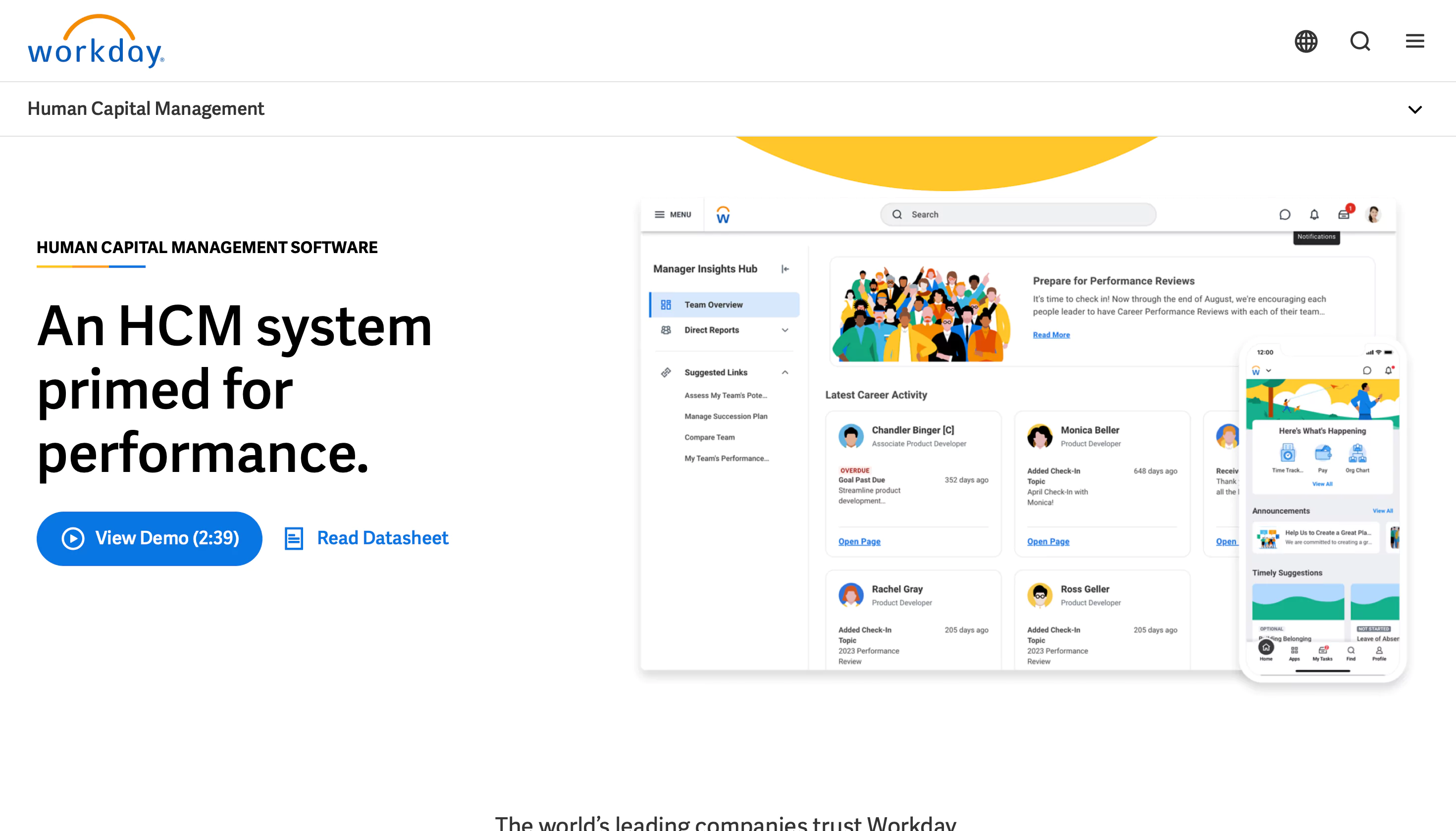Open Help Us to Create announcement
The image size is (1456, 831).
coord(1315,537)
